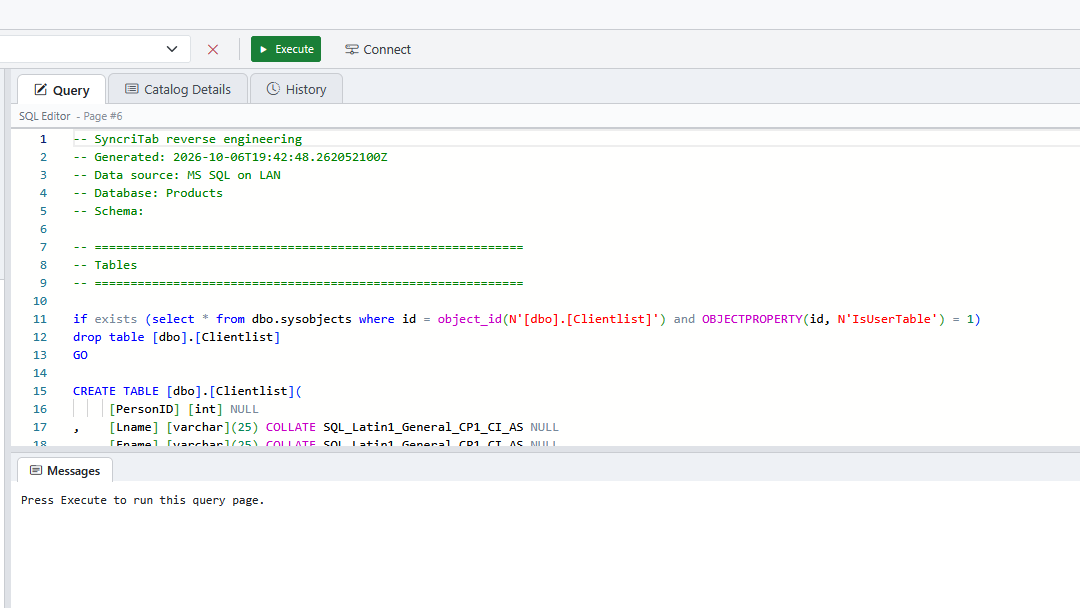Place cursor on the 'if exists' statement
This screenshot has width=1080, height=608.
pos(526,319)
